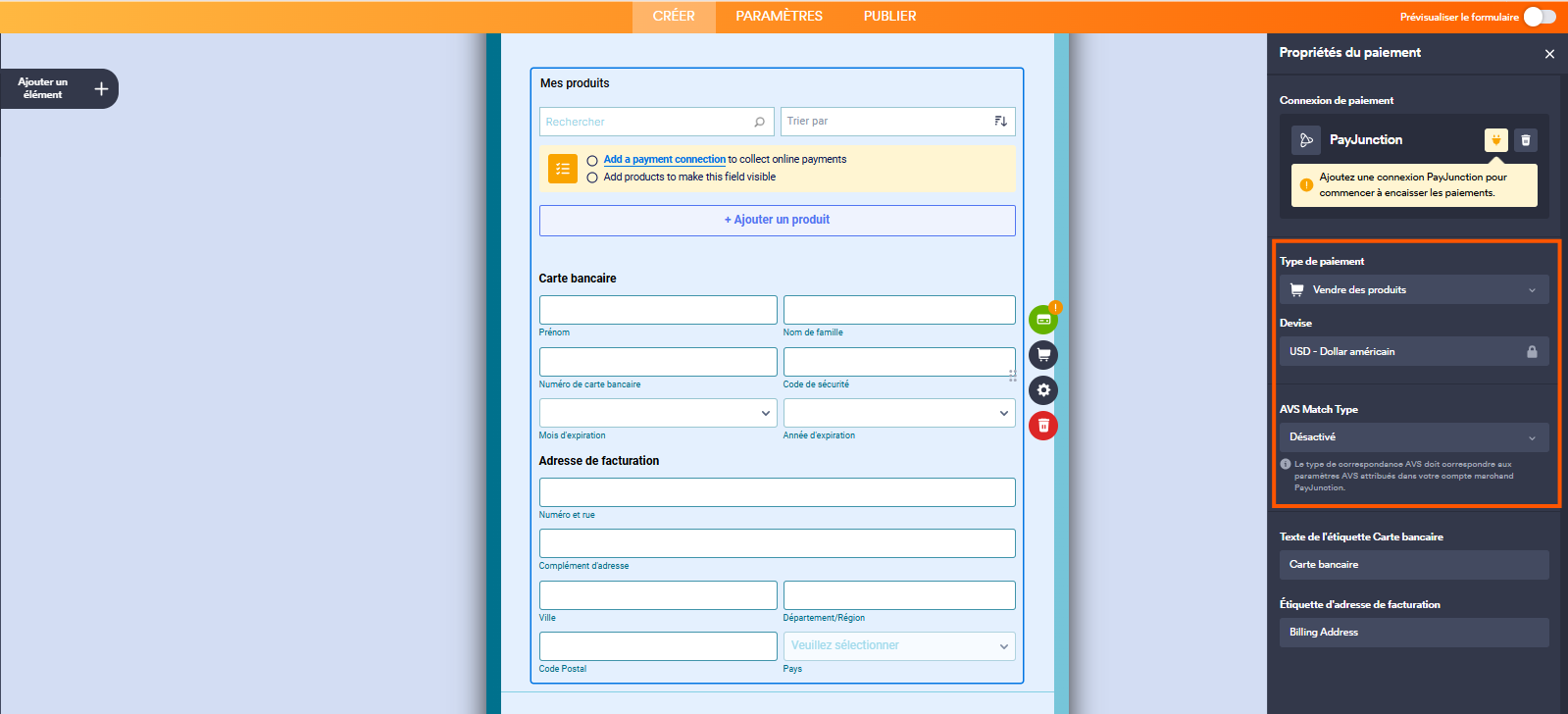Click the Département/Région input field

899,595
